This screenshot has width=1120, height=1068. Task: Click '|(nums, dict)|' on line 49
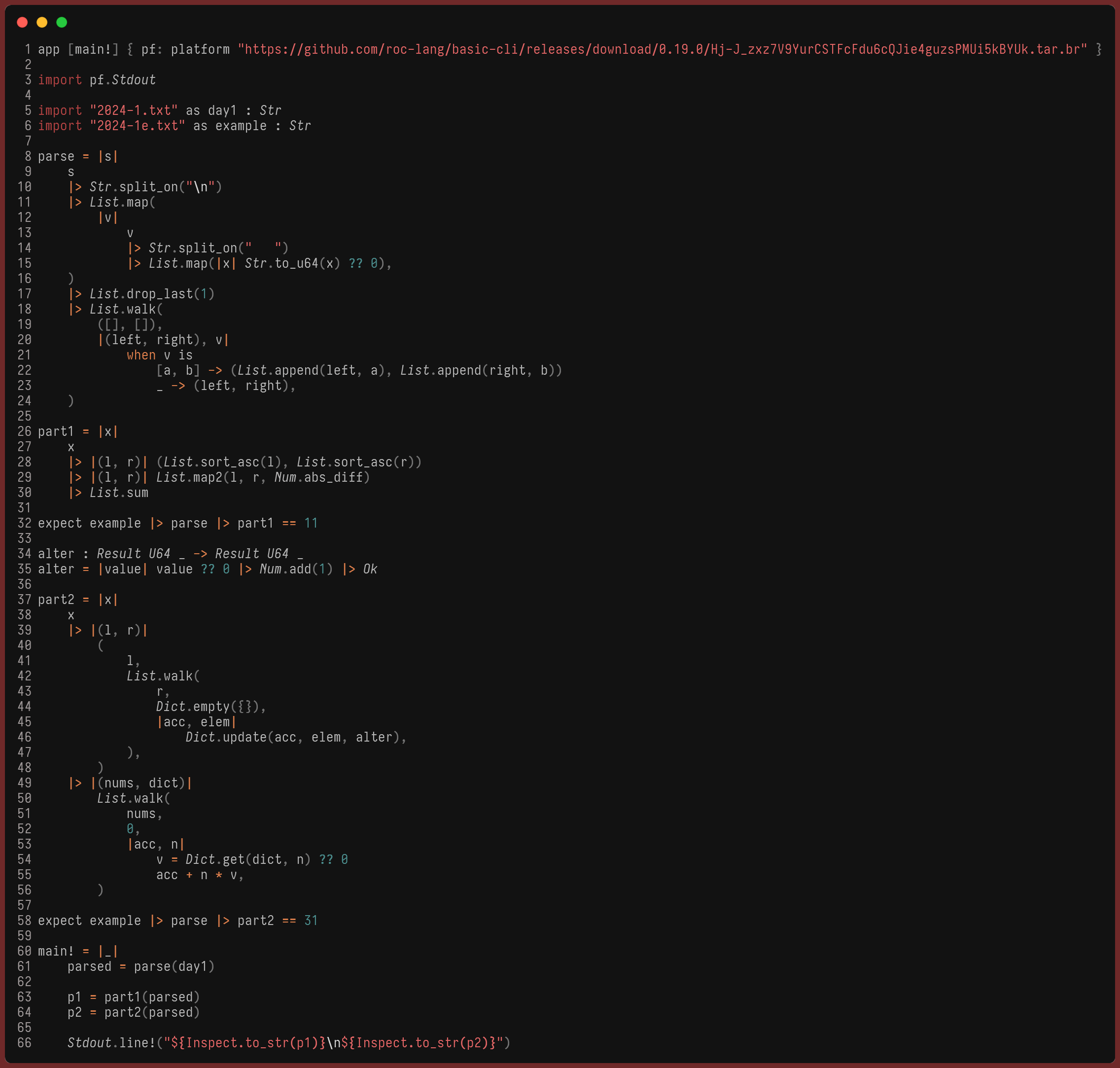[141, 783]
